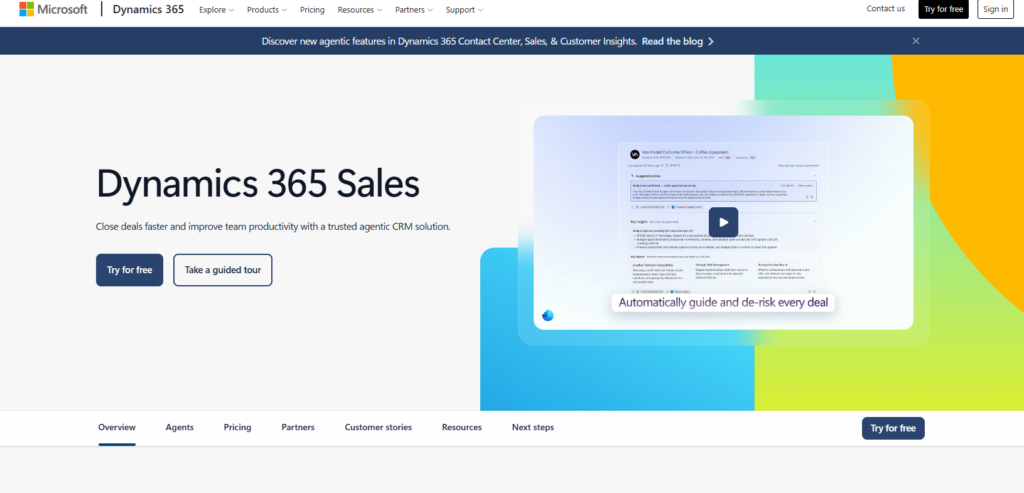
Task: Open Pricing in top navigation
Action: [312, 10]
